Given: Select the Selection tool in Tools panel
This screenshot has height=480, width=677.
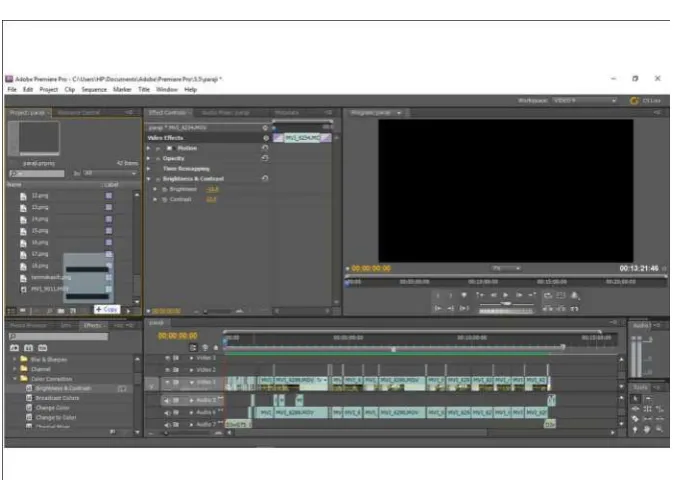Looking at the screenshot, I should coord(636,398).
